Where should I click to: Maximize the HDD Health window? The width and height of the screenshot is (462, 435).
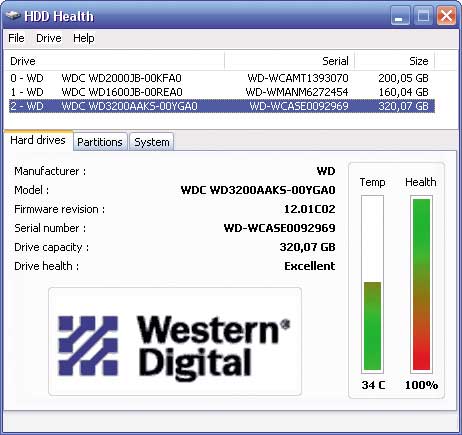423,16
